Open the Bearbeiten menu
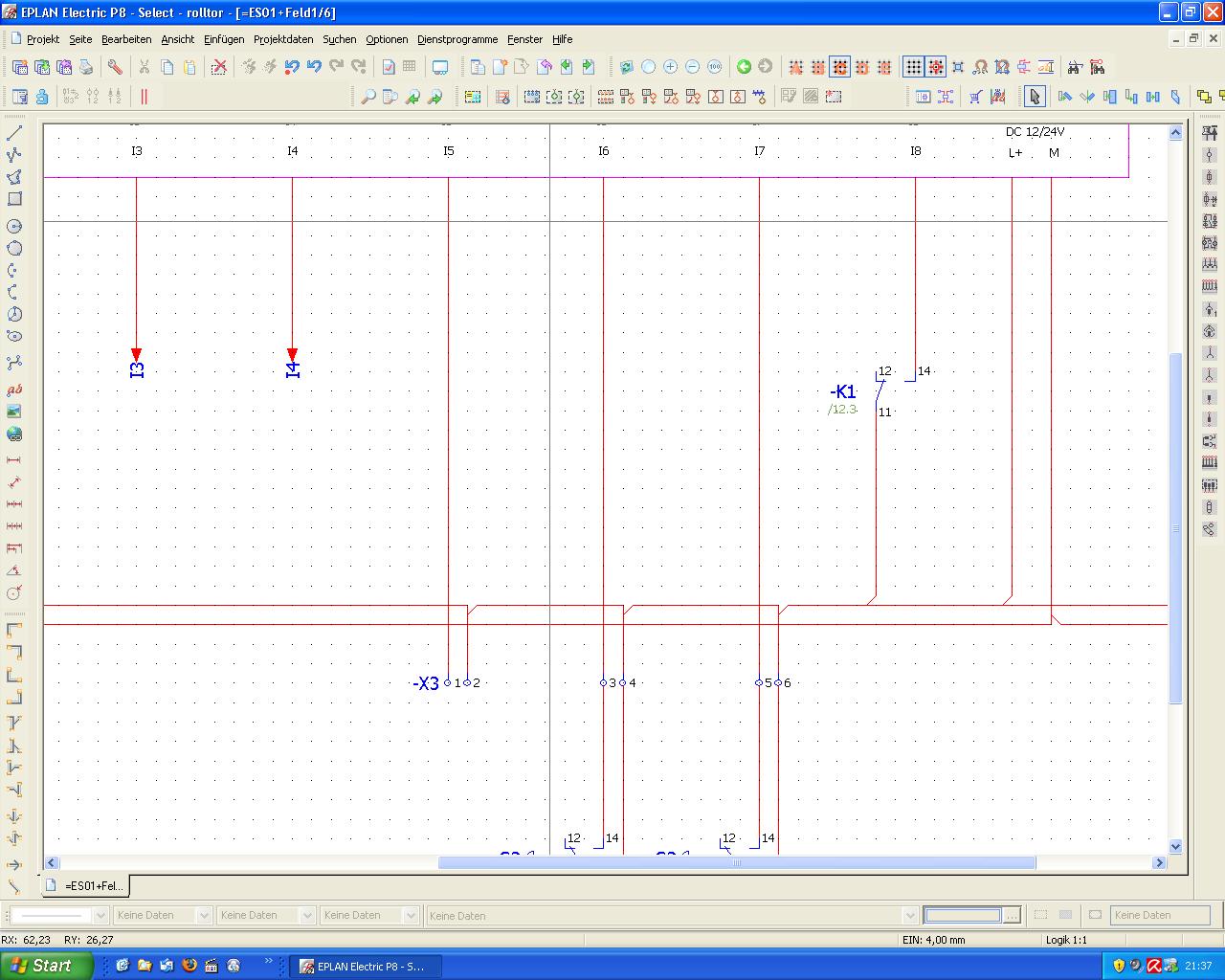1225x980 pixels. (x=126, y=39)
